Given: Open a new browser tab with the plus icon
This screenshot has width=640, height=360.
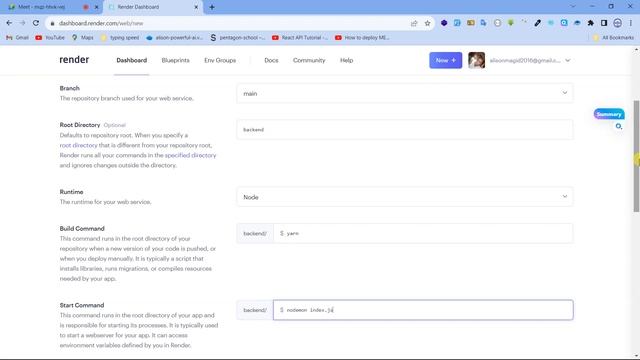Looking at the screenshot, I should tap(212, 7).
